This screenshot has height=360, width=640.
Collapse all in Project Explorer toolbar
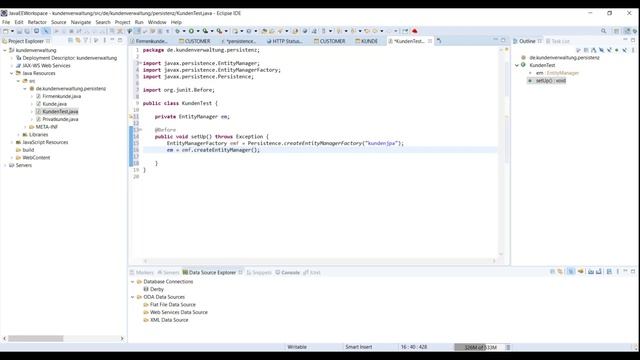(x=70, y=40)
